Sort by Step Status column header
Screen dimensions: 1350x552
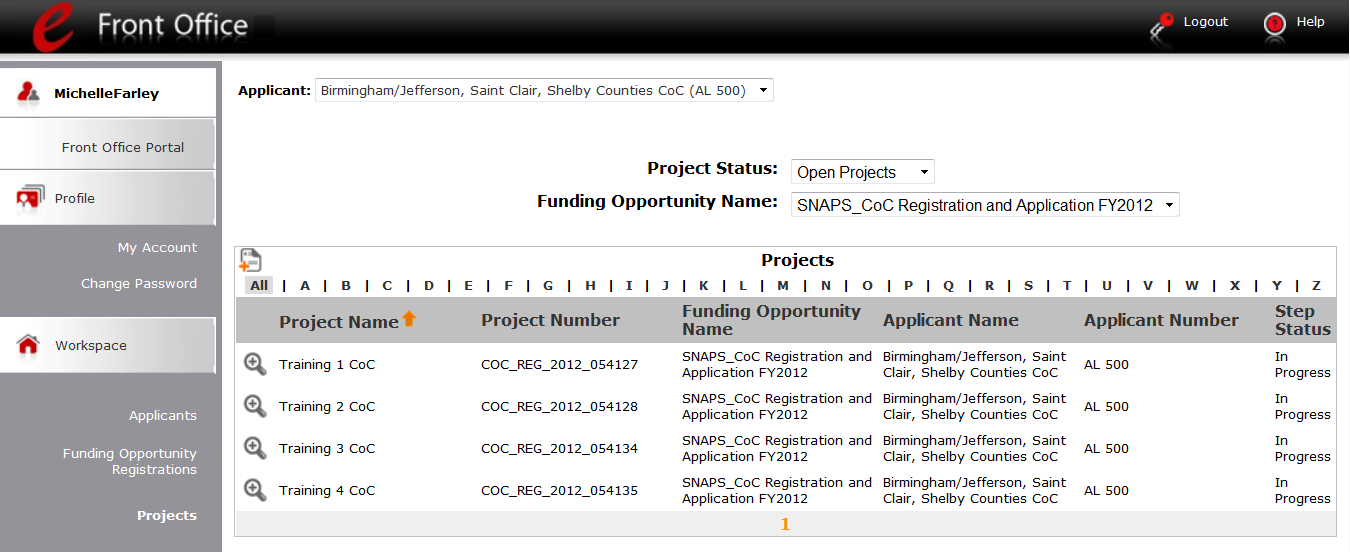pos(1303,320)
